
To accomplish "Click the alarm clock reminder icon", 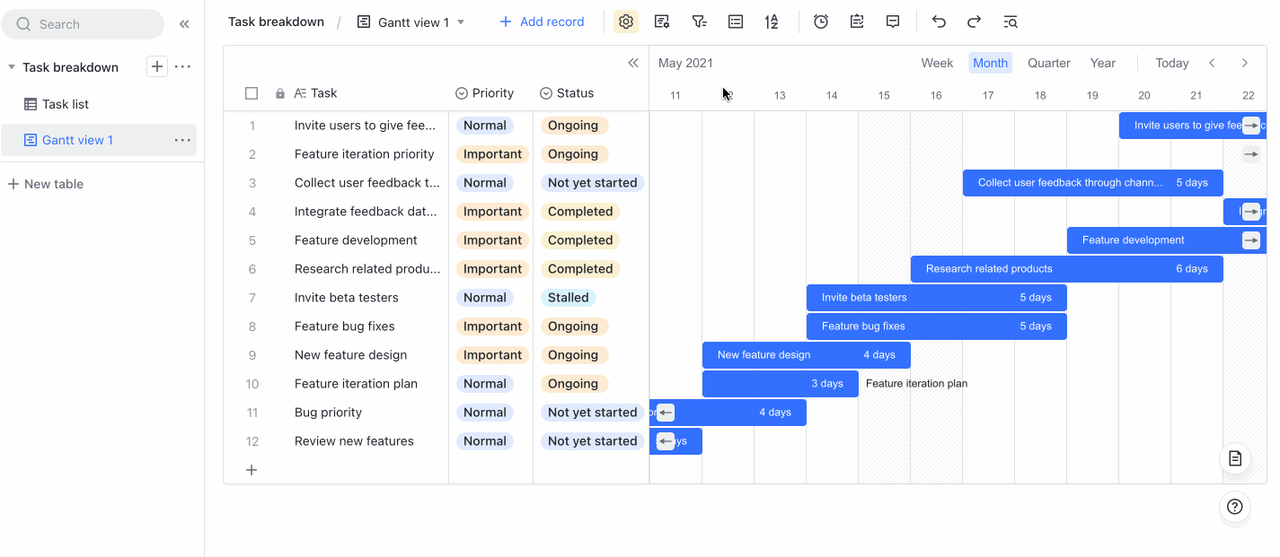I will (x=821, y=22).
